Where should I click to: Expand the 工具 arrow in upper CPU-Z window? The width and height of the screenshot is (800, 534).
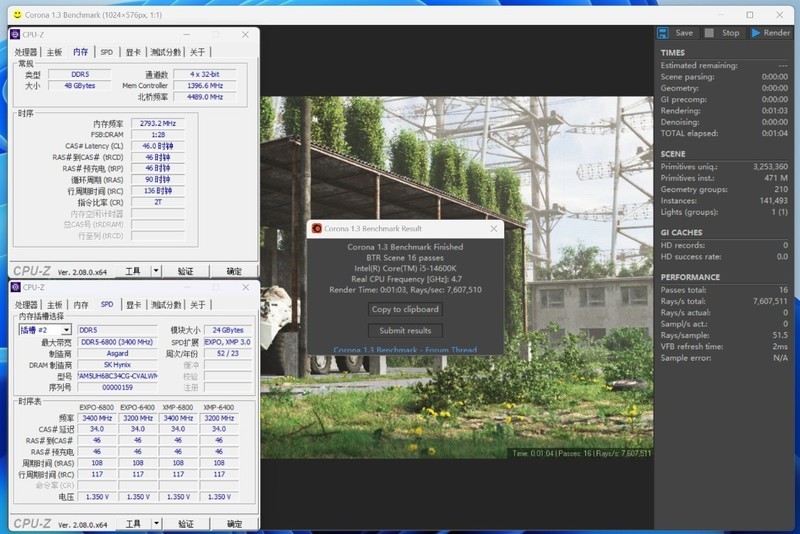(x=156, y=271)
